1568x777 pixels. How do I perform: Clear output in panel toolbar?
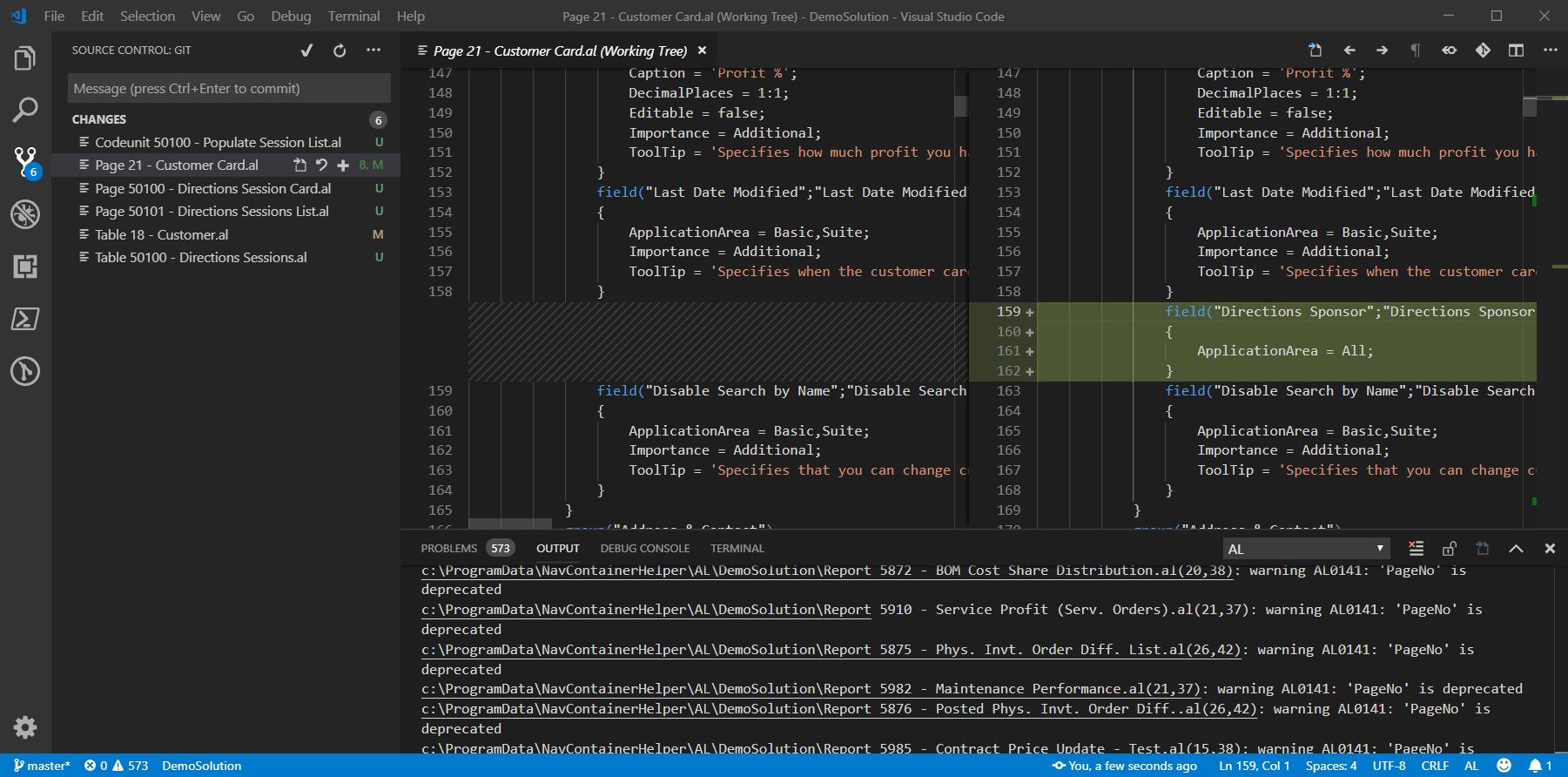[x=1417, y=549]
